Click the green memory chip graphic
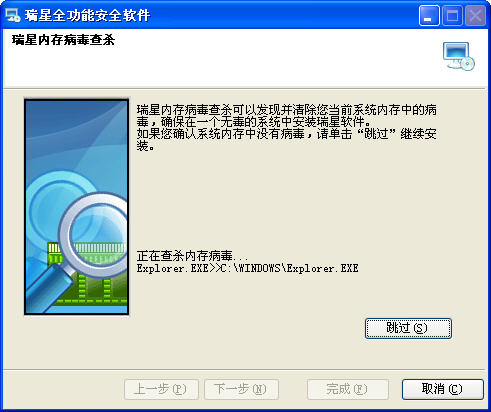491x412 pixels. [x=87, y=273]
